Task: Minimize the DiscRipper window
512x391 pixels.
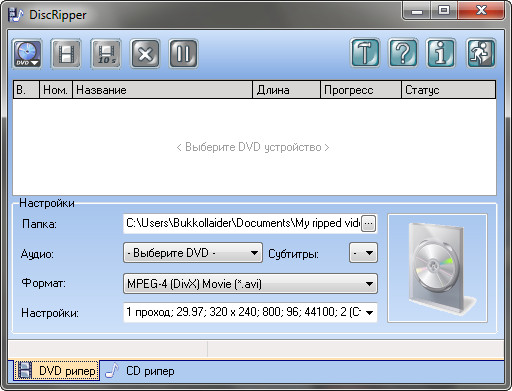Action: click(x=417, y=11)
